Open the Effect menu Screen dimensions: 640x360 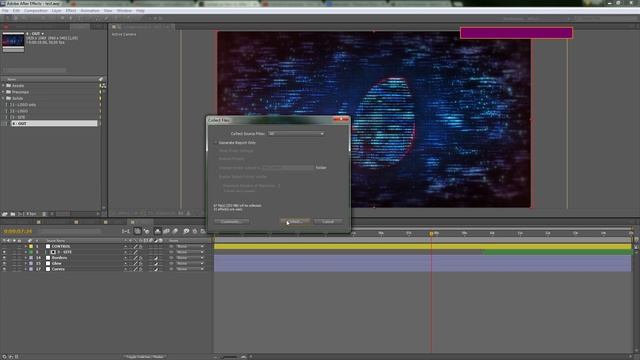coord(71,11)
